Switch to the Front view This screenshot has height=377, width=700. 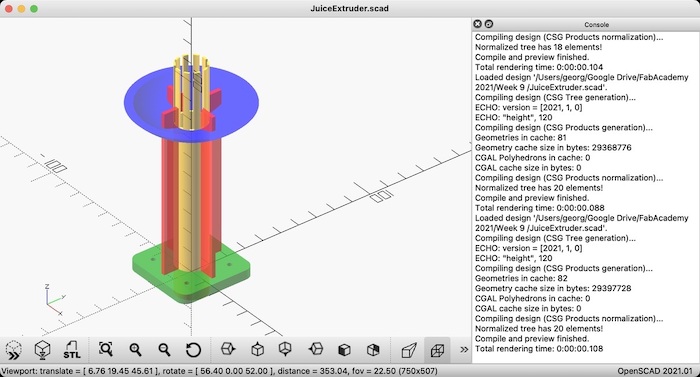(x=344, y=350)
